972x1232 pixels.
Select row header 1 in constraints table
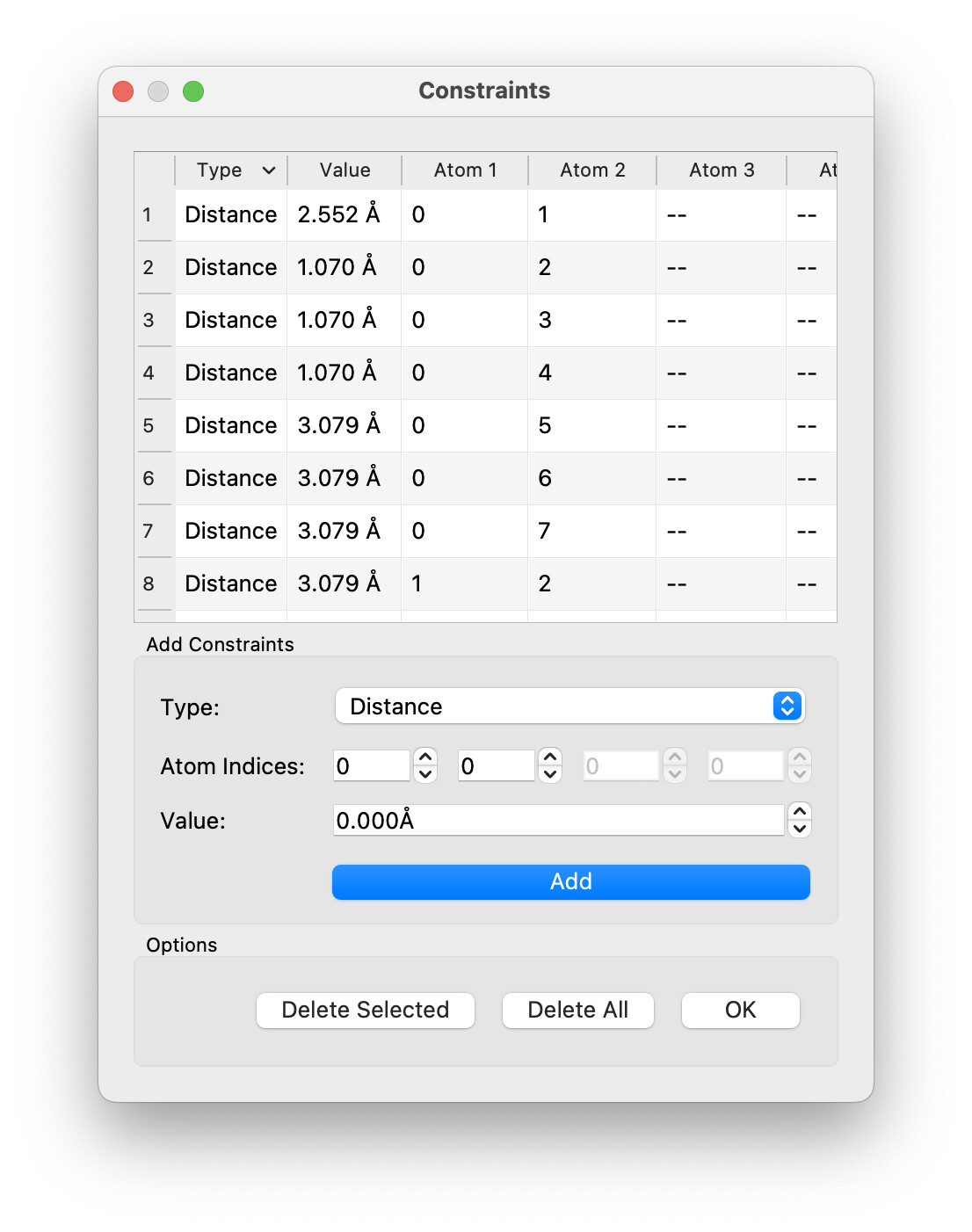coord(155,214)
